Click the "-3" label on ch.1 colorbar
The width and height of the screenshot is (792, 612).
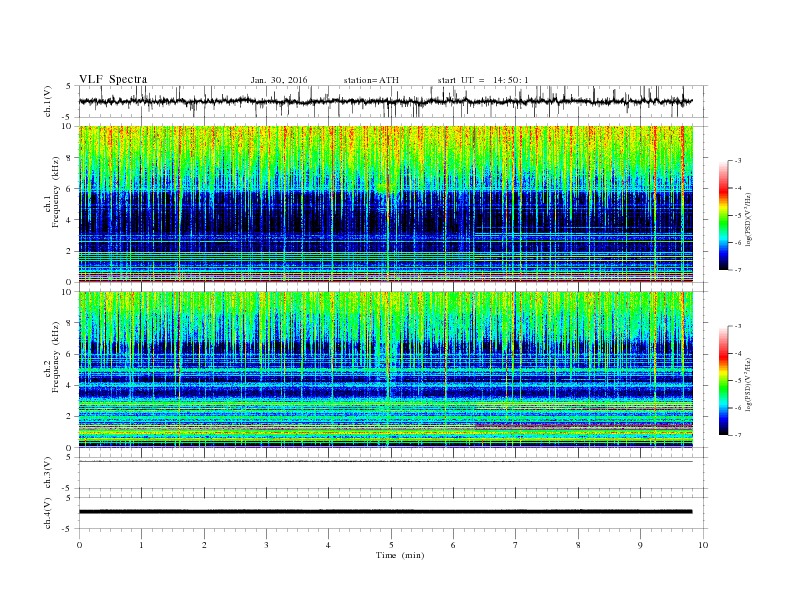(x=737, y=161)
